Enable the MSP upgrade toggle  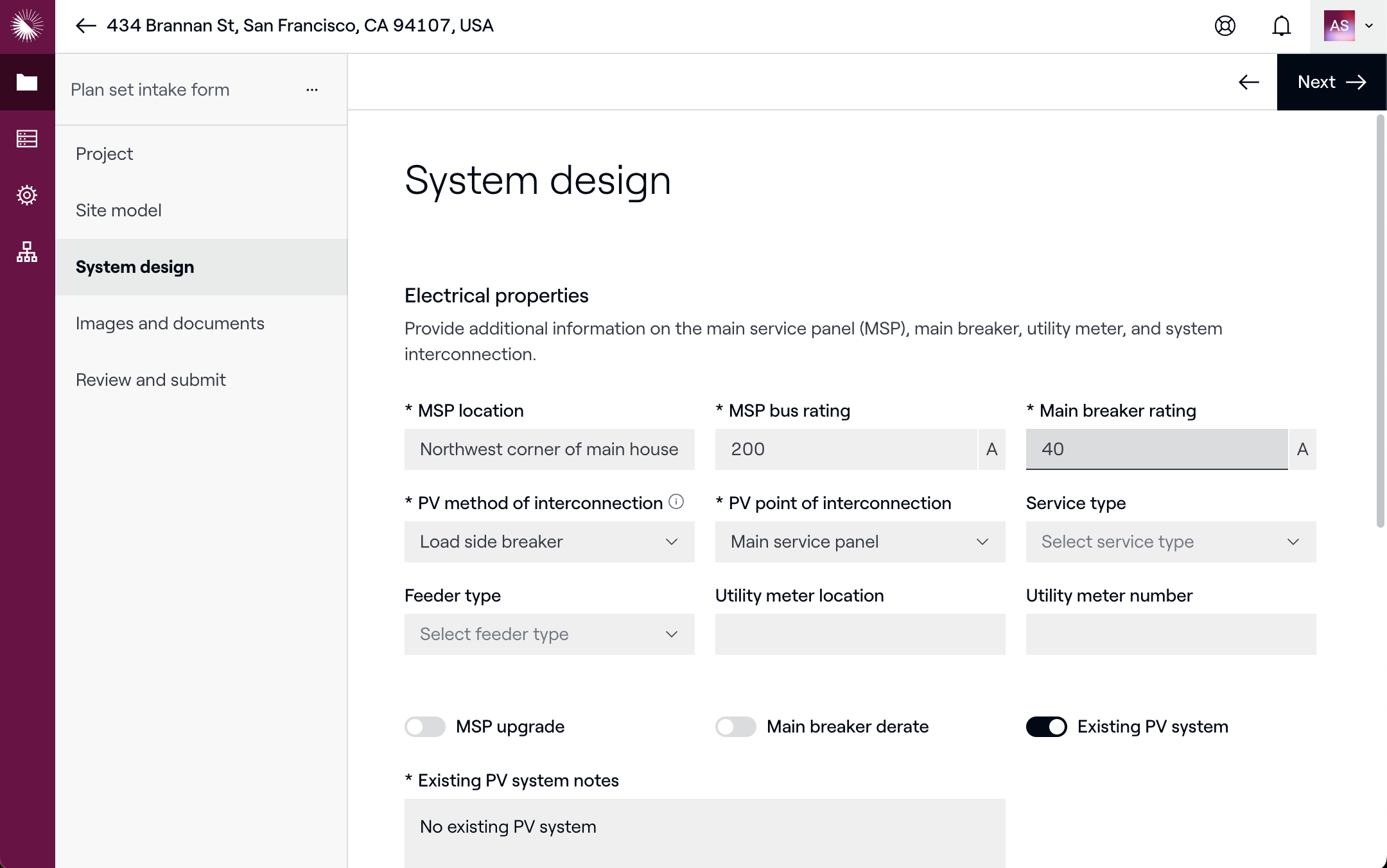click(424, 727)
